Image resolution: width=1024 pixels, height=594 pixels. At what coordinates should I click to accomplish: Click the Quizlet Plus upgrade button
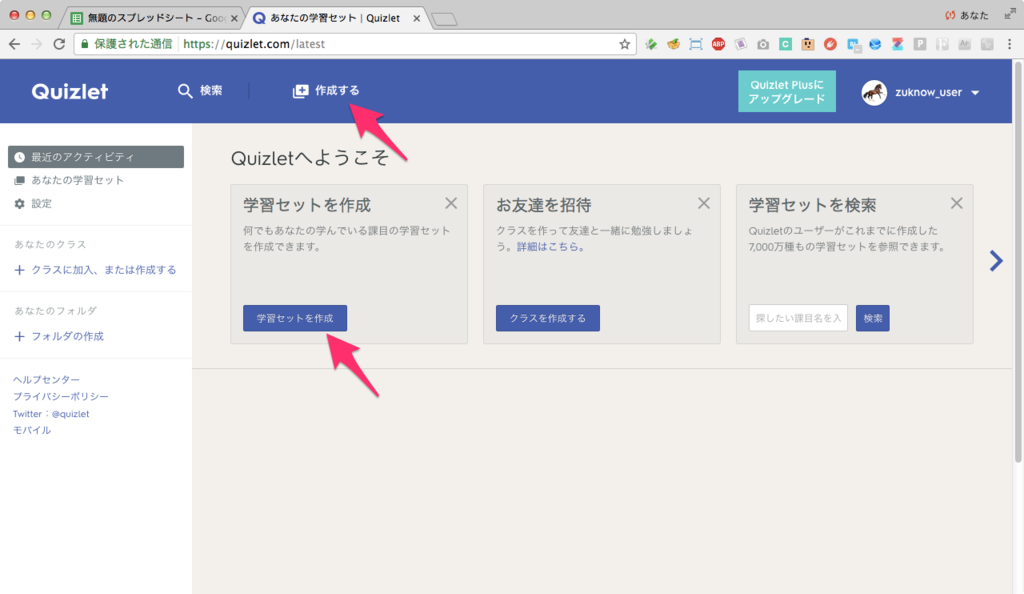click(787, 91)
